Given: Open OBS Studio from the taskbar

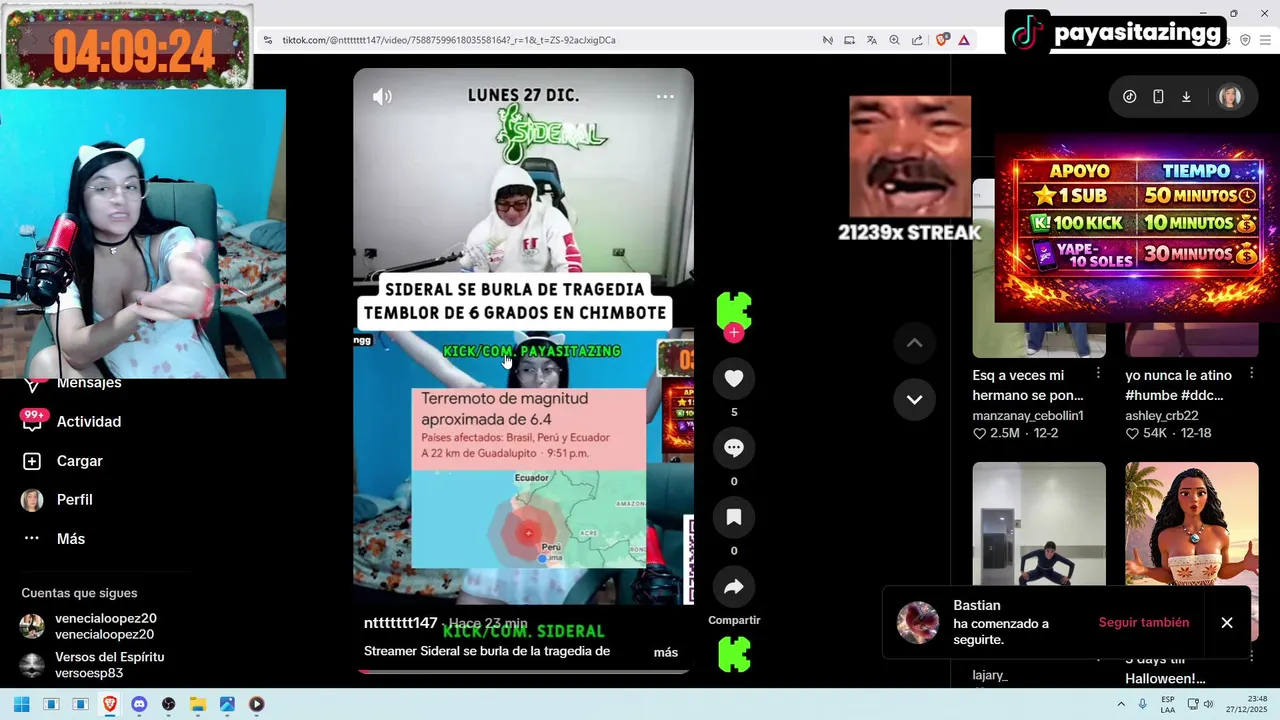Looking at the screenshot, I should point(169,704).
